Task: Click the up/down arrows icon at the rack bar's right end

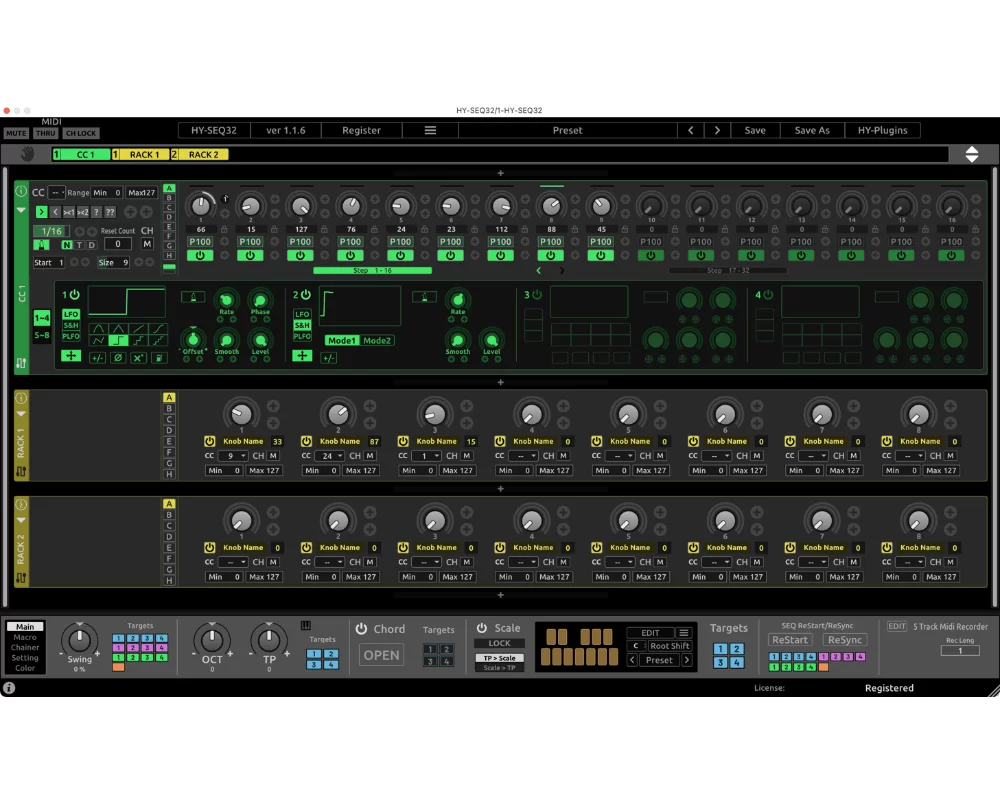Action: pyautogui.click(x=971, y=154)
